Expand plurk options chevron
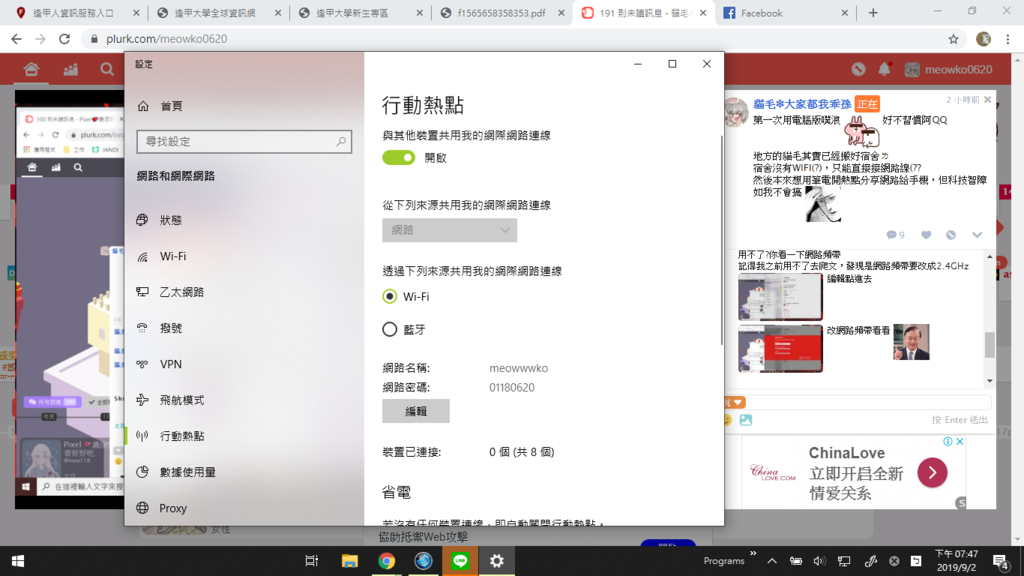The width and height of the screenshot is (1024, 576). [x=977, y=235]
